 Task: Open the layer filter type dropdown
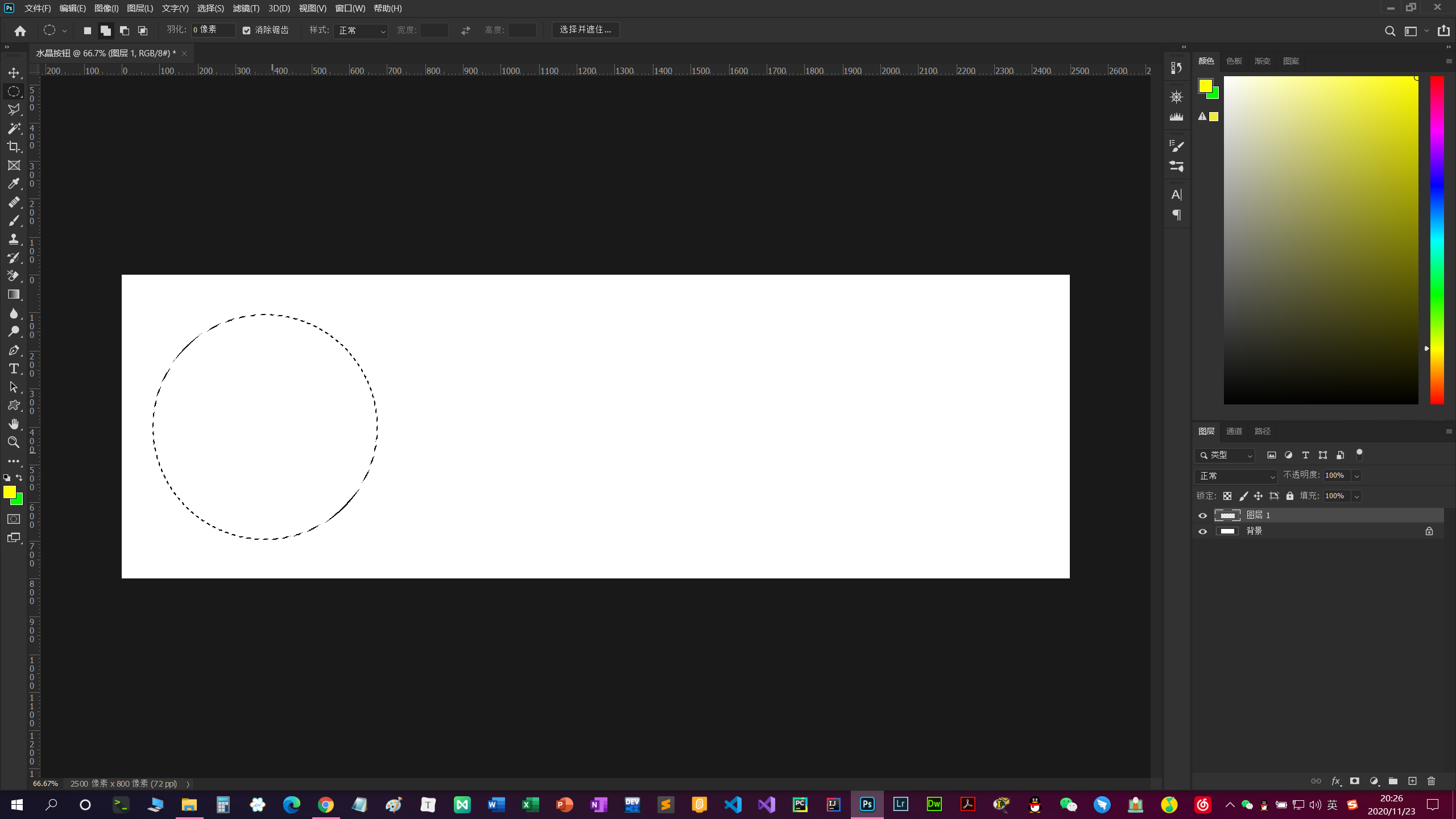[1225, 456]
